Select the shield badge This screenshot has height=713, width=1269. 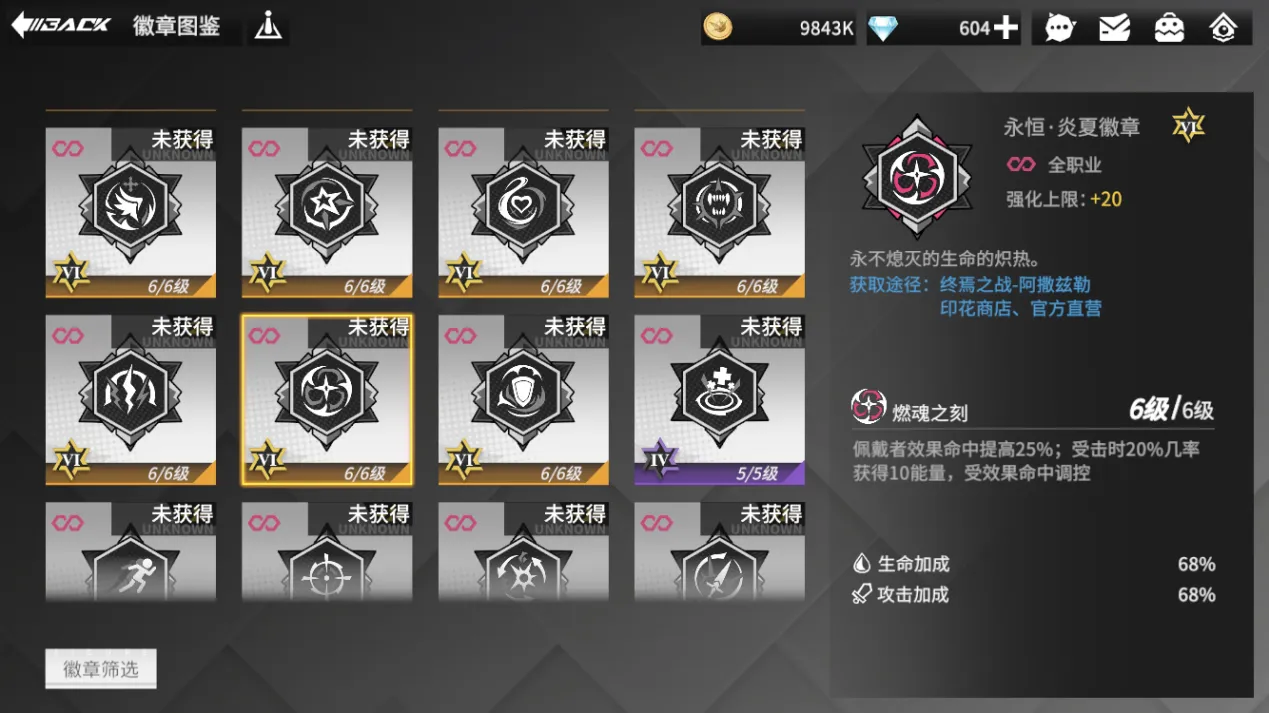click(523, 400)
